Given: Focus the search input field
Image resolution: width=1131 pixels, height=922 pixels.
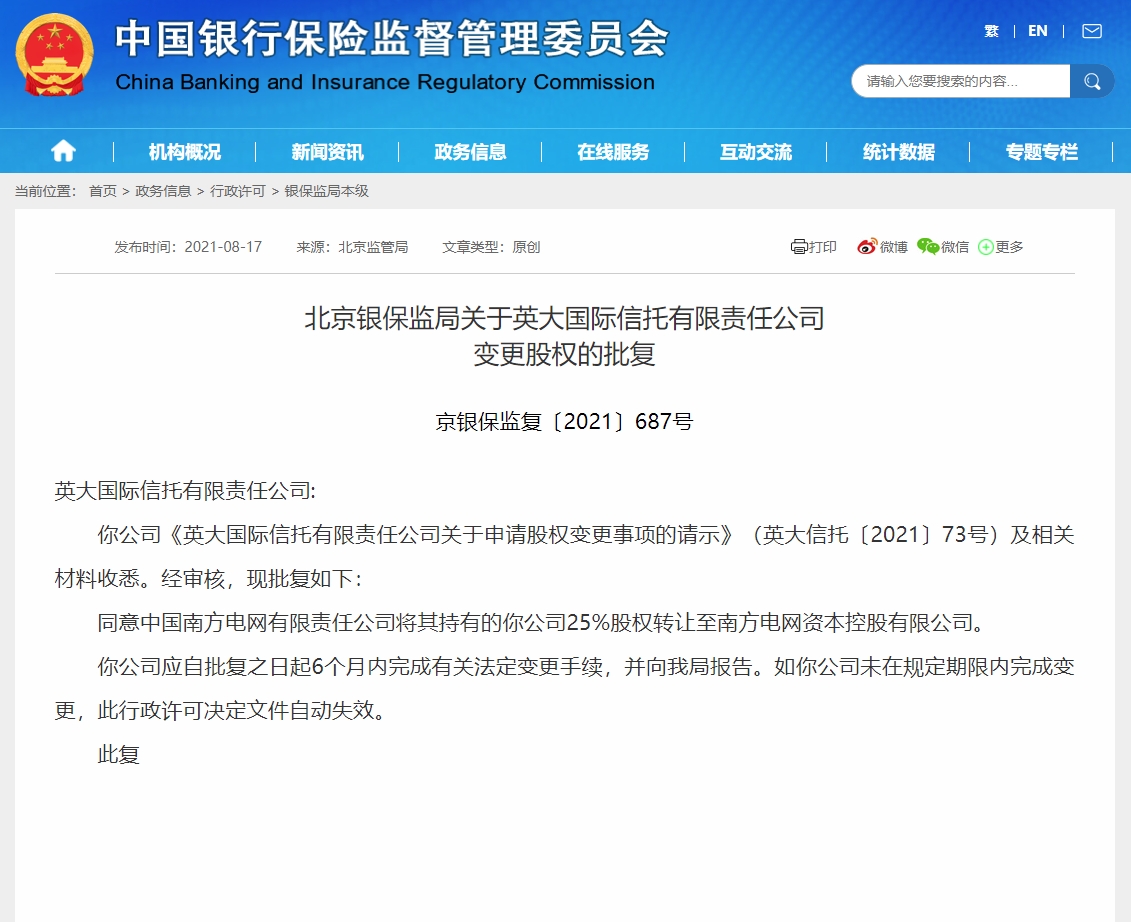Looking at the screenshot, I should [x=961, y=81].
